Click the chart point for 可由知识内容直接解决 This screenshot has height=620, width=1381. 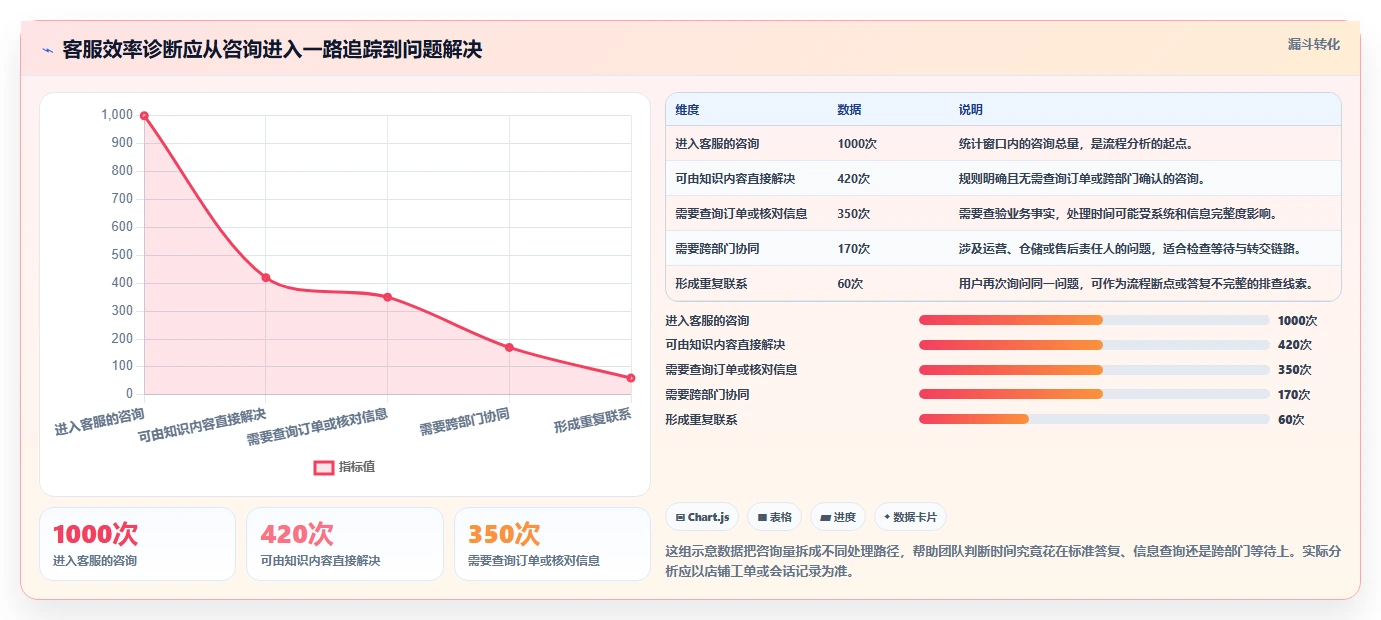(265, 277)
